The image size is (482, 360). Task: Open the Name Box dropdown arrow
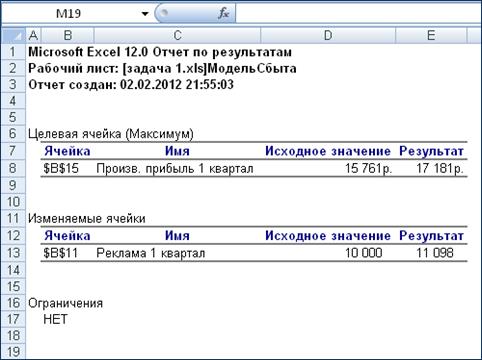pos(145,14)
